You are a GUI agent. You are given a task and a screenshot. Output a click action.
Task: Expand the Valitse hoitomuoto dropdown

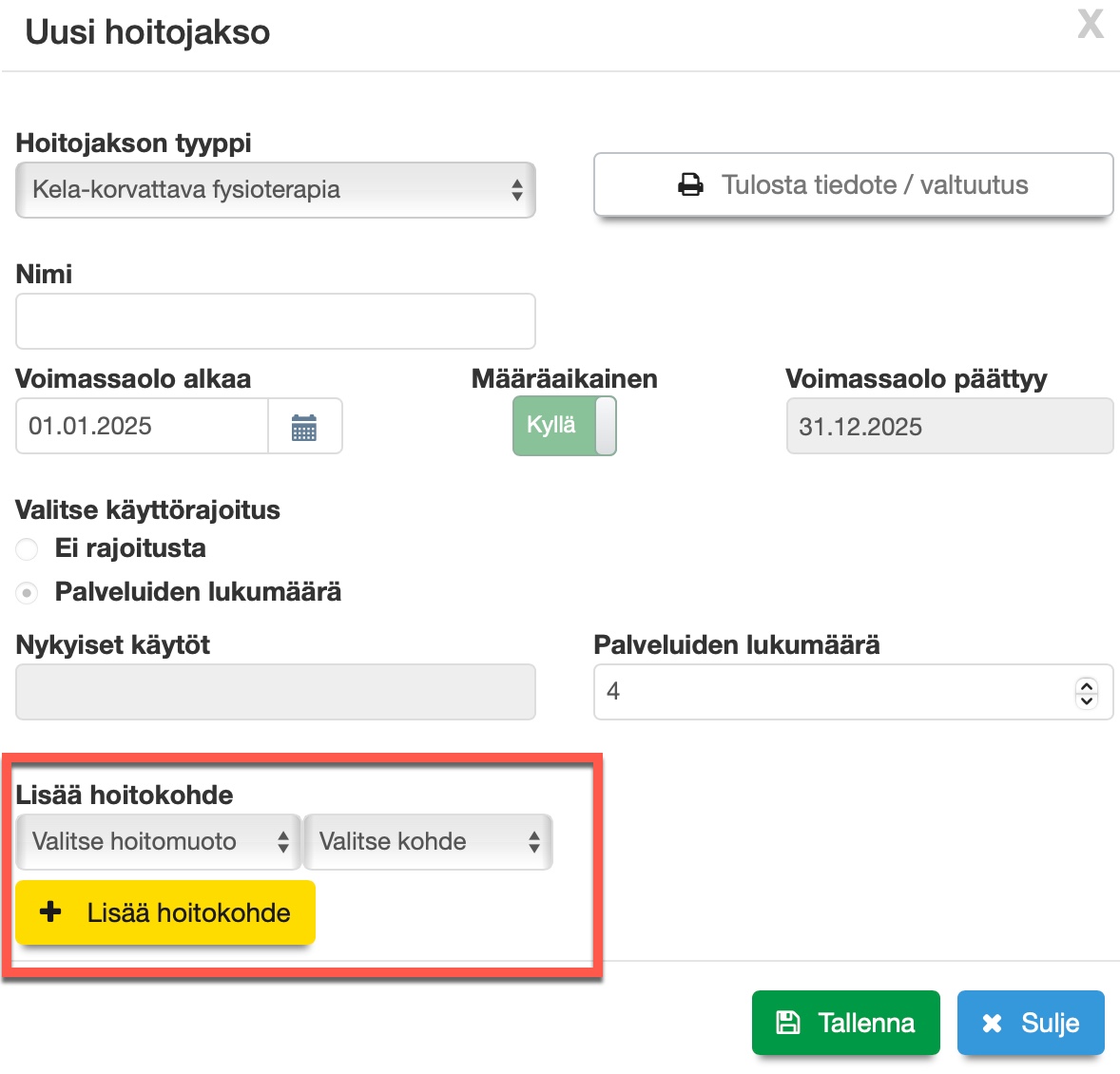[159, 842]
